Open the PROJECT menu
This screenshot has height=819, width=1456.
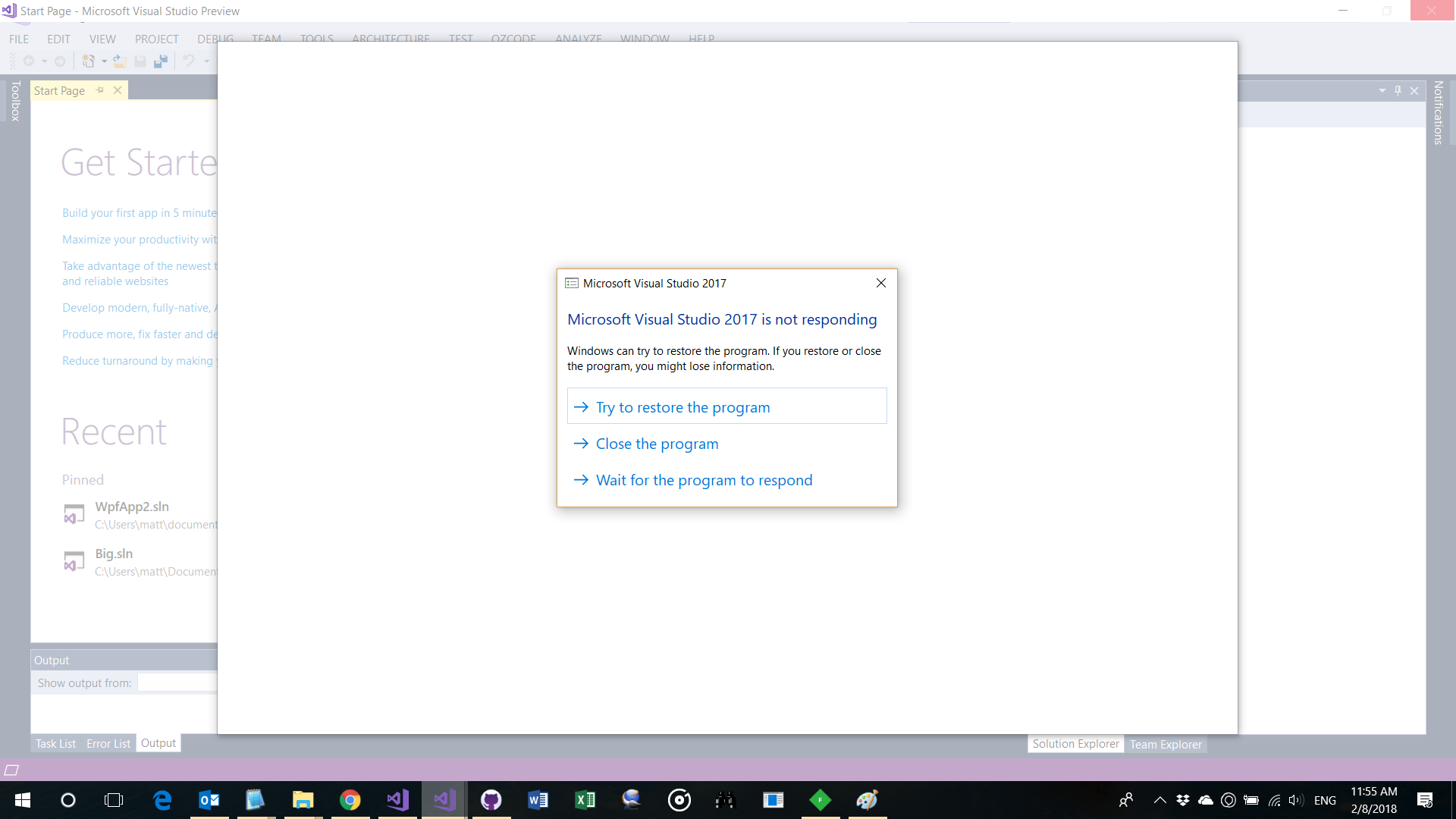coord(156,39)
